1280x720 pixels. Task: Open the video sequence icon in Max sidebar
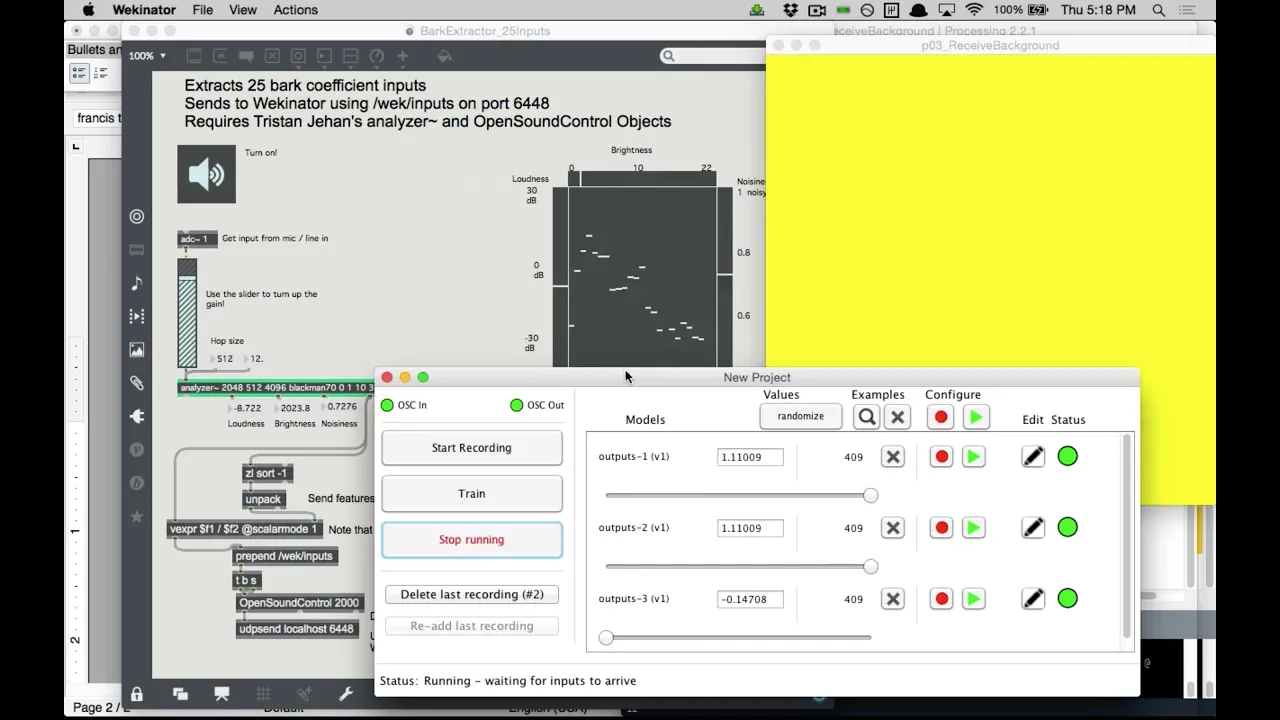[137, 316]
